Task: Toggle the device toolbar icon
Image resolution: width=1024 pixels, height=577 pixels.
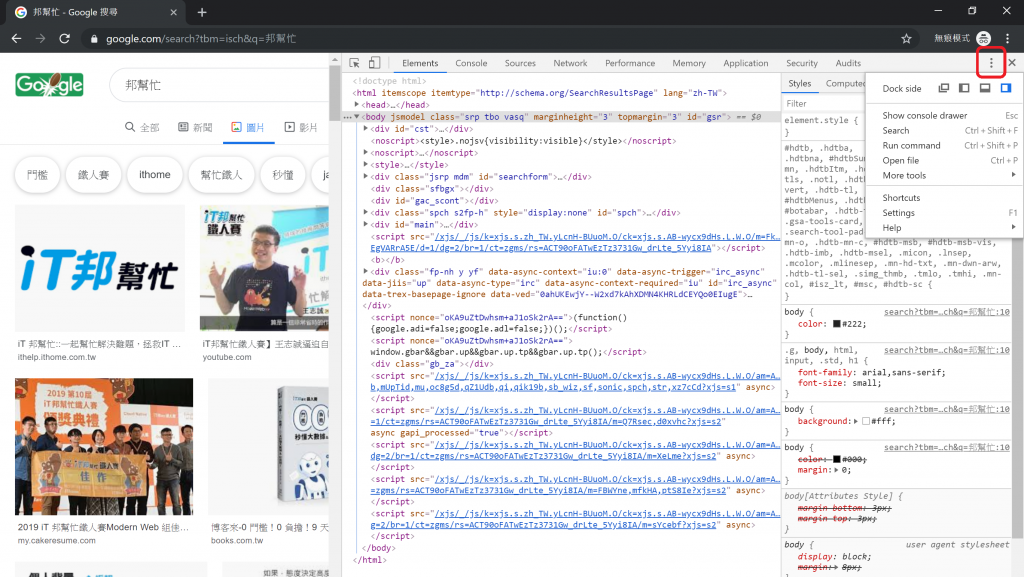Action: click(x=374, y=63)
